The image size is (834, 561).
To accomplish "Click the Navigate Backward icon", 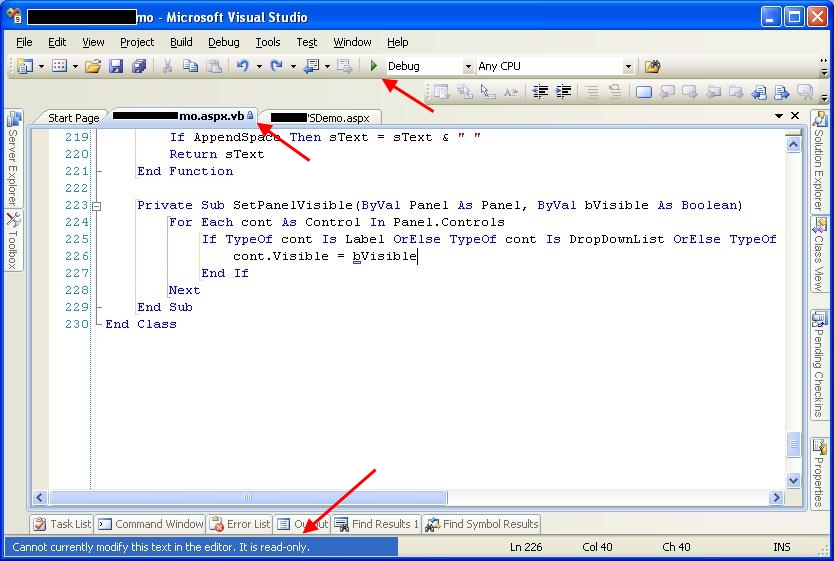I will click(x=311, y=66).
